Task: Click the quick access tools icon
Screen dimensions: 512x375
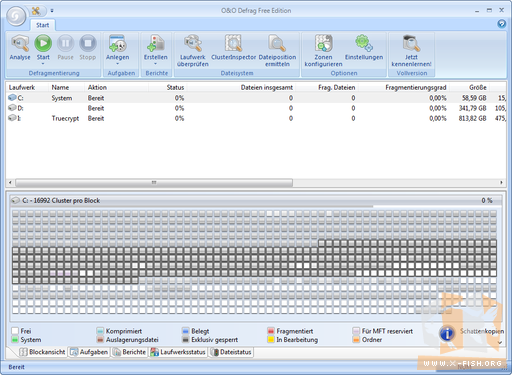Action: 36,11
